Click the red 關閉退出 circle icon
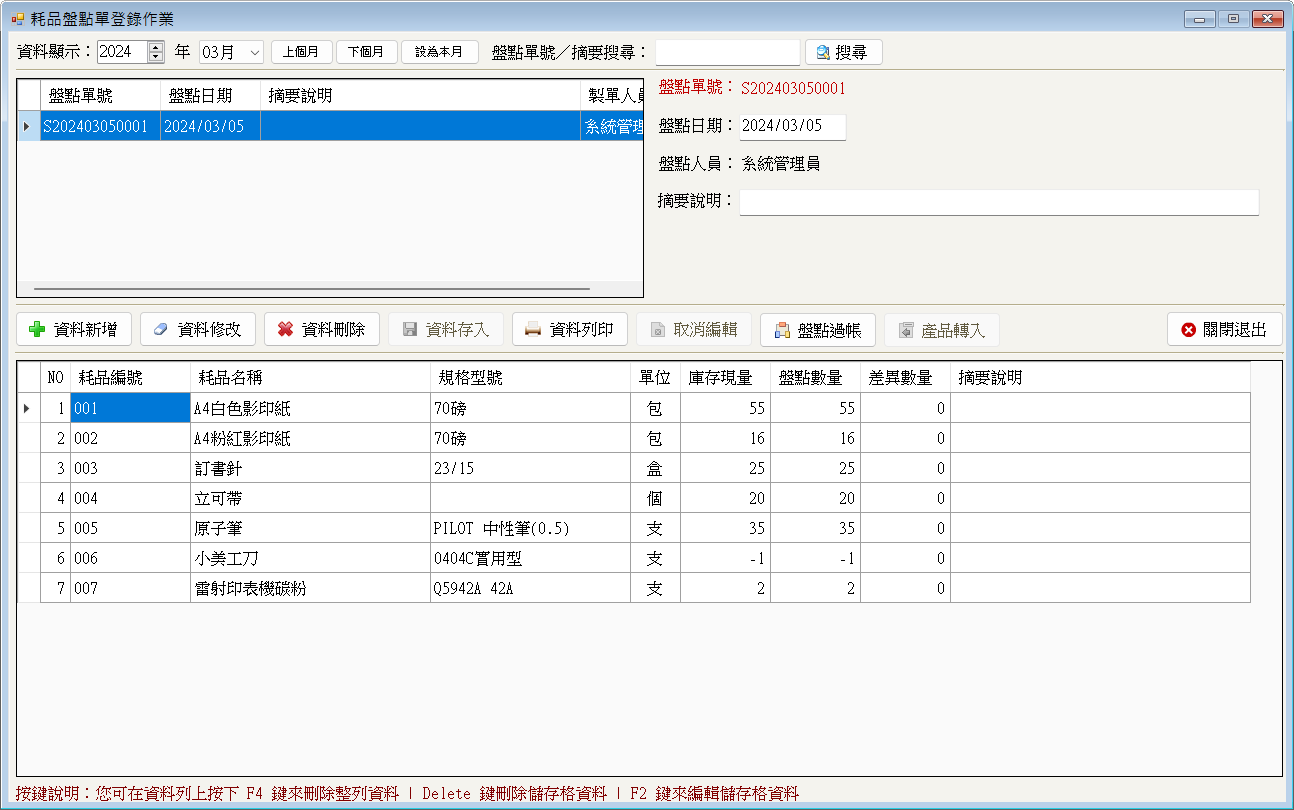Screen dimensions: 1294x810 click(x=1188, y=329)
